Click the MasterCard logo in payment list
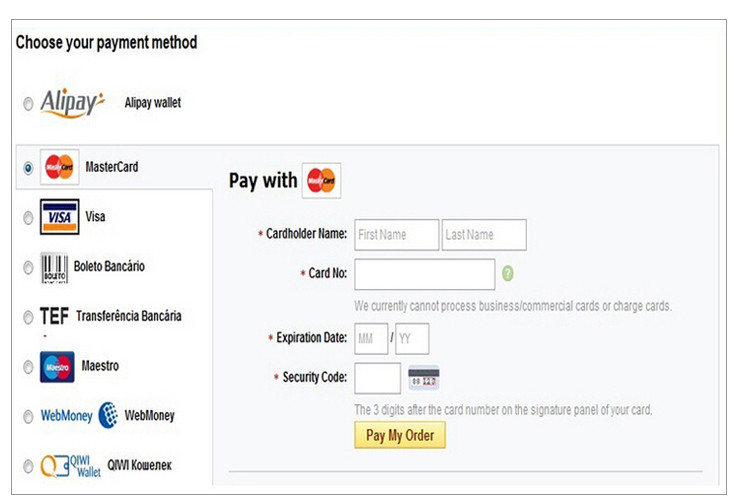The width and height of the screenshot is (740, 501). (x=59, y=167)
